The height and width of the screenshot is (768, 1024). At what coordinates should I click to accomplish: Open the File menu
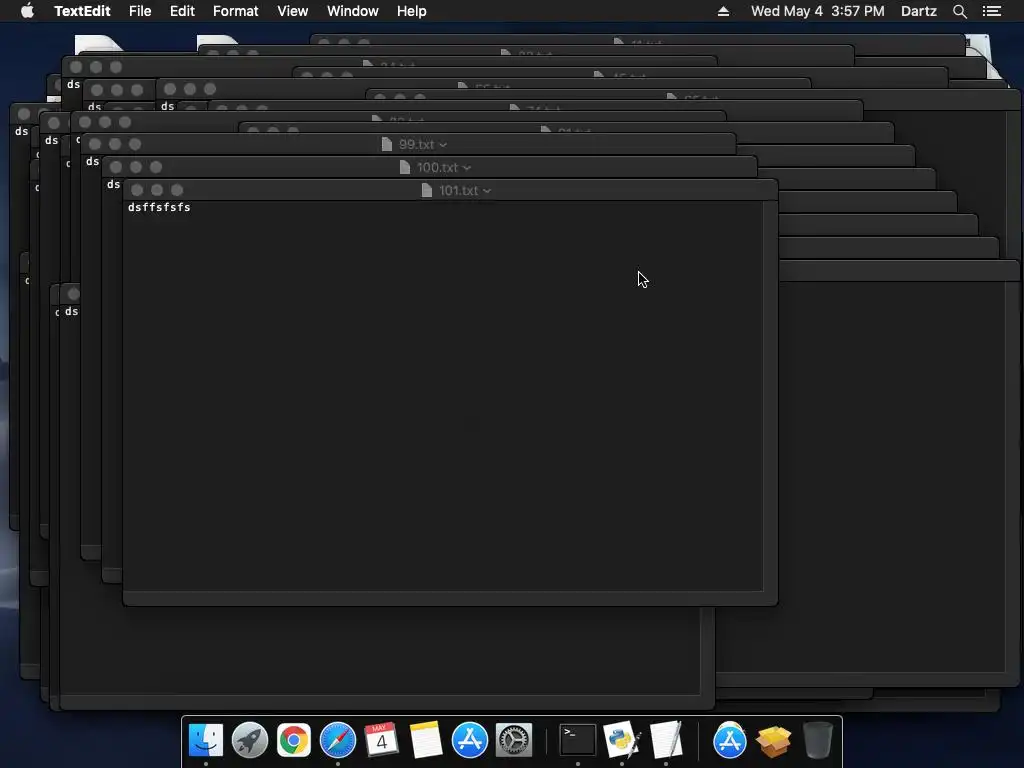coord(140,11)
